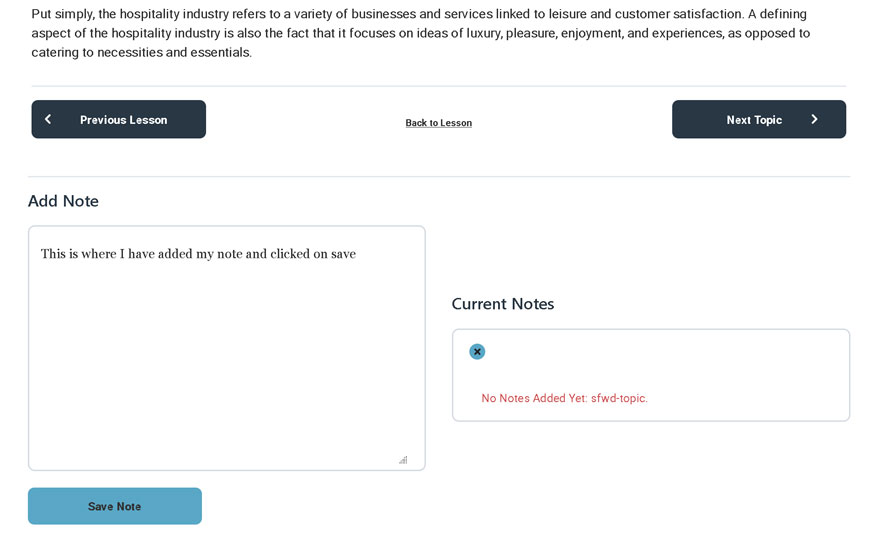Save the note with Save Note

tap(115, 506)
